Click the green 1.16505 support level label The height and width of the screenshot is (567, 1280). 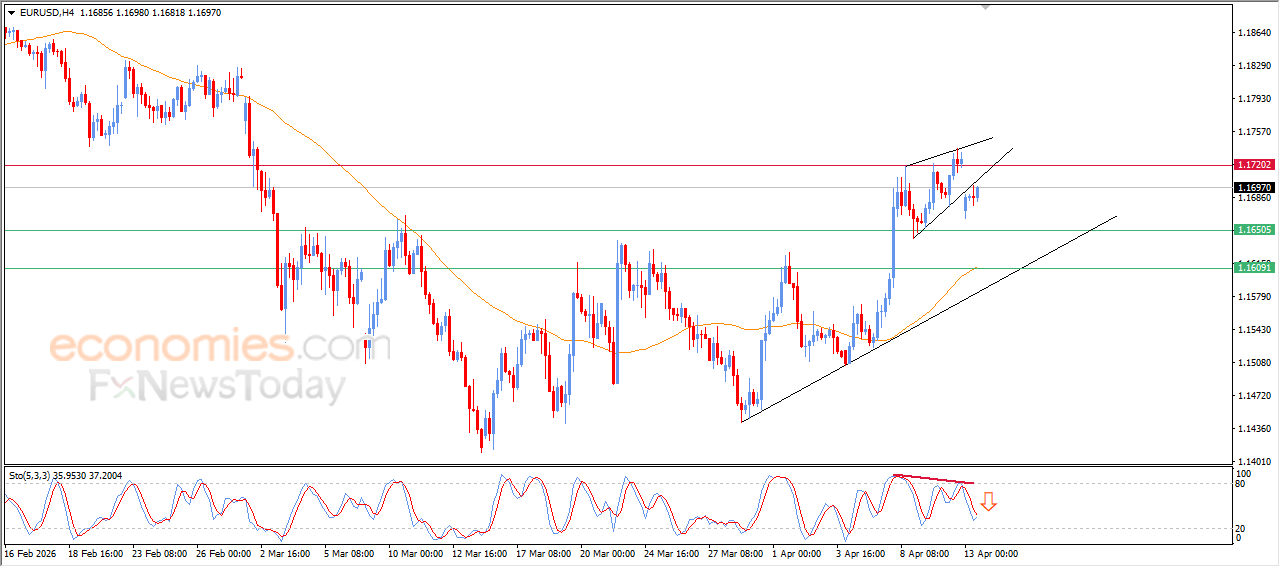pyautogui.click(x=1253, y=230)
